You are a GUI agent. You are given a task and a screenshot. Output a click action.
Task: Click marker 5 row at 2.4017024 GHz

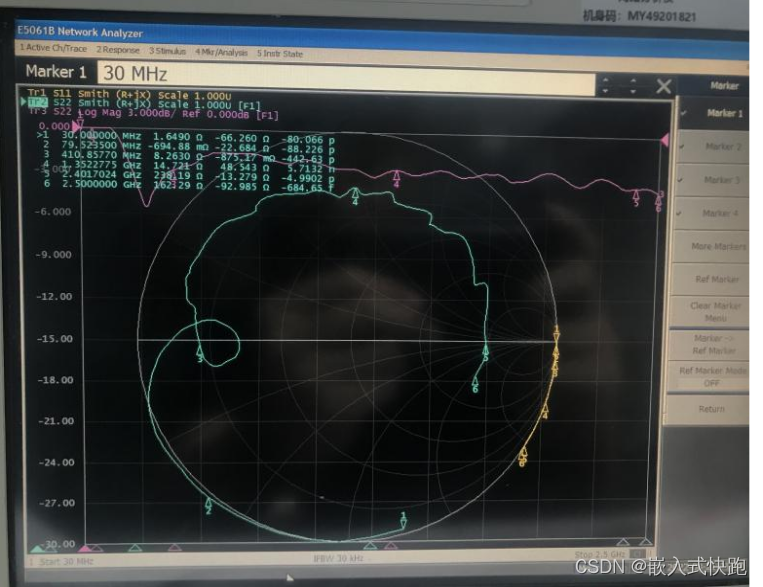(x=188, y=176)
